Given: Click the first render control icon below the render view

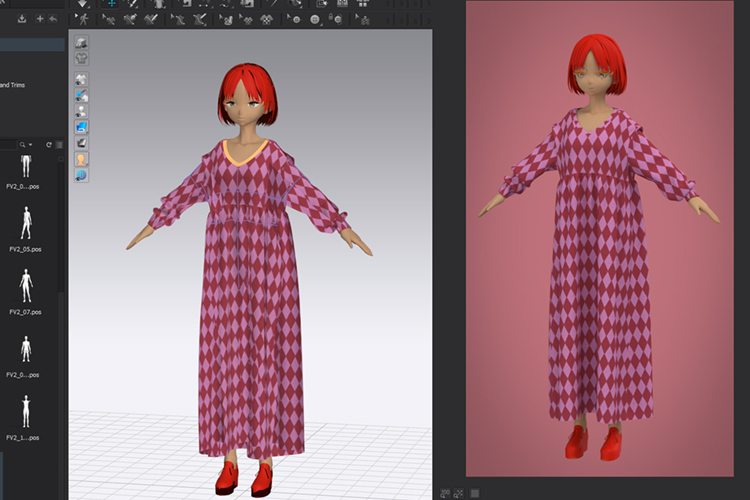Looking at the screenshot, I should point(444,492).
